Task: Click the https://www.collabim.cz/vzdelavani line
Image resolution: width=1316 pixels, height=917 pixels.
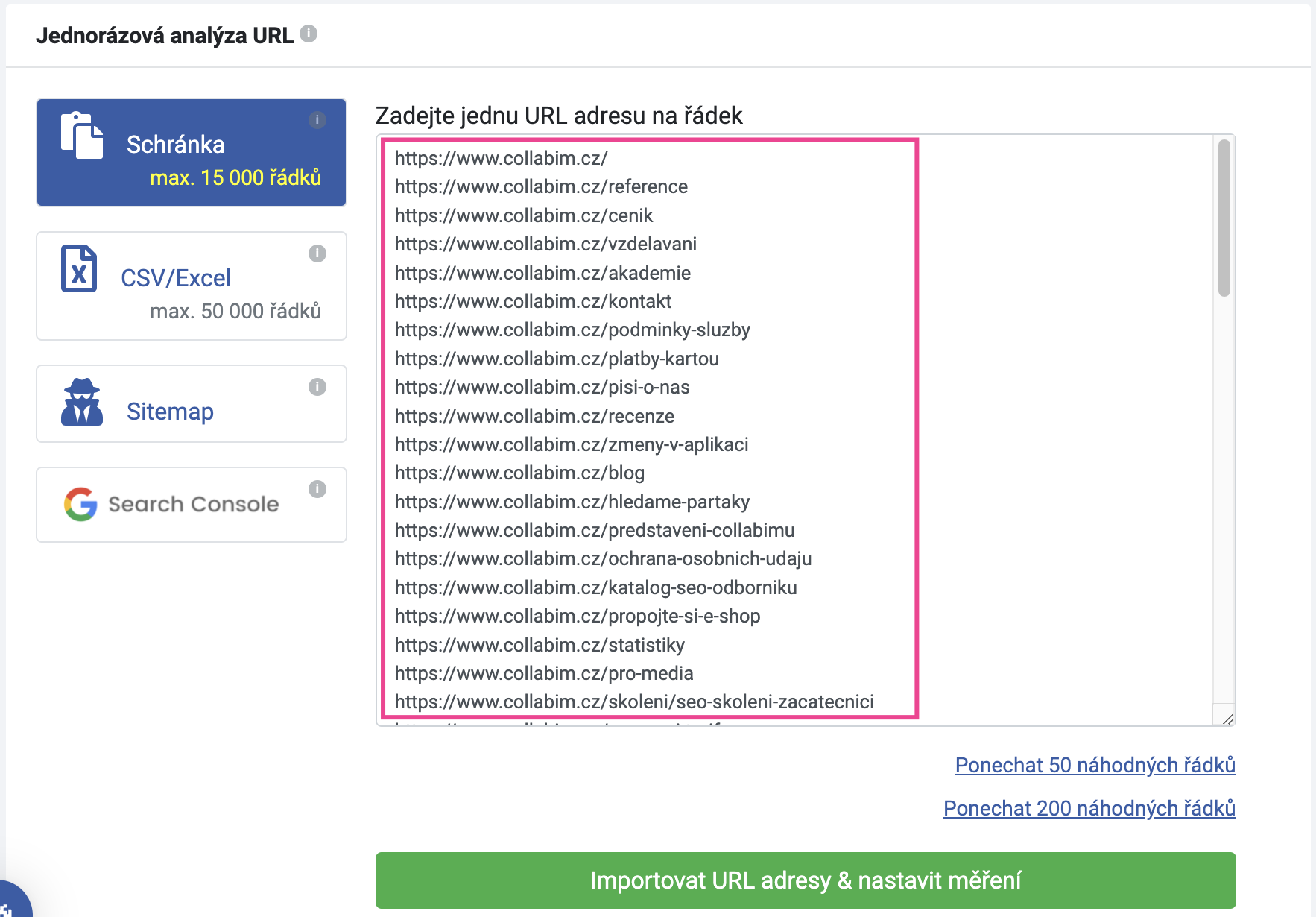Action: coord(545,244)
